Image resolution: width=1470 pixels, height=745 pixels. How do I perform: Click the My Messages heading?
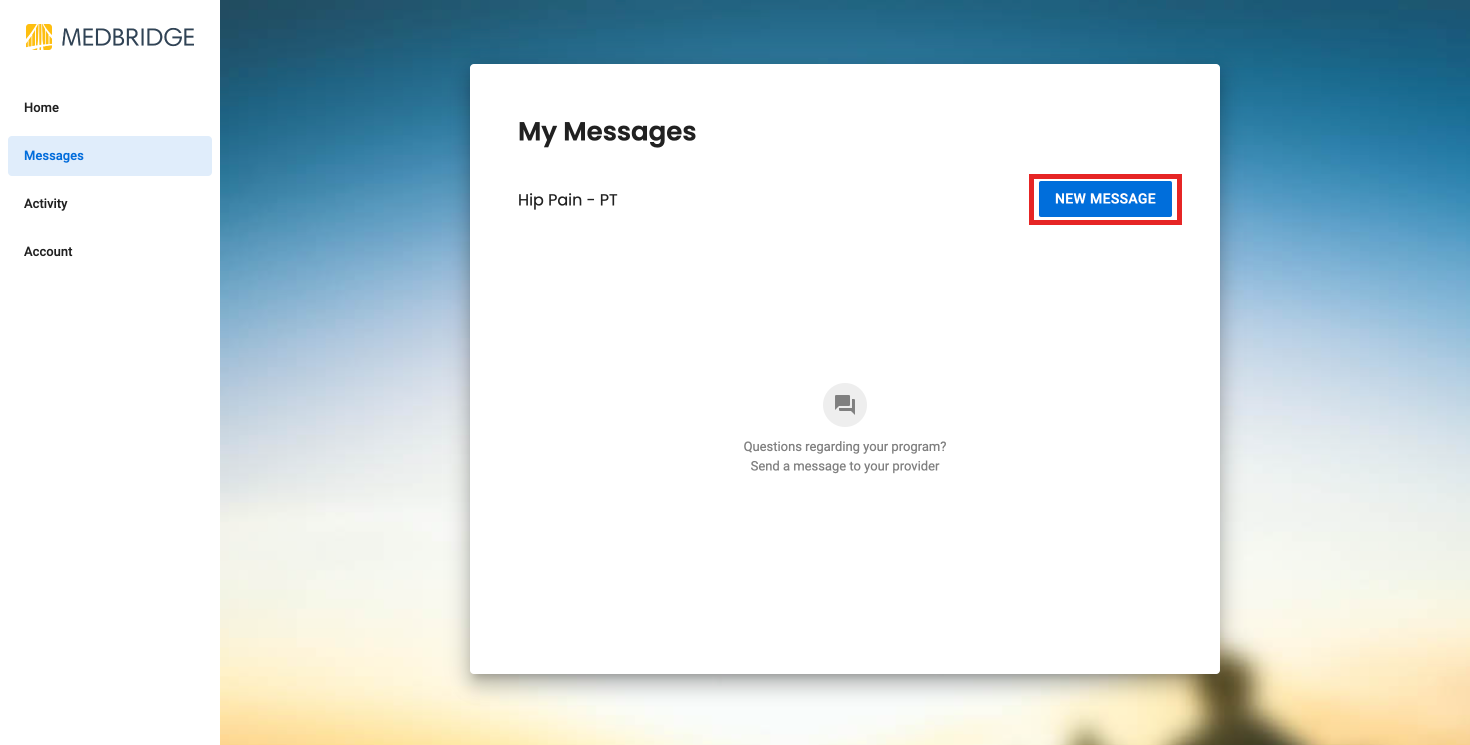(606, 131)
